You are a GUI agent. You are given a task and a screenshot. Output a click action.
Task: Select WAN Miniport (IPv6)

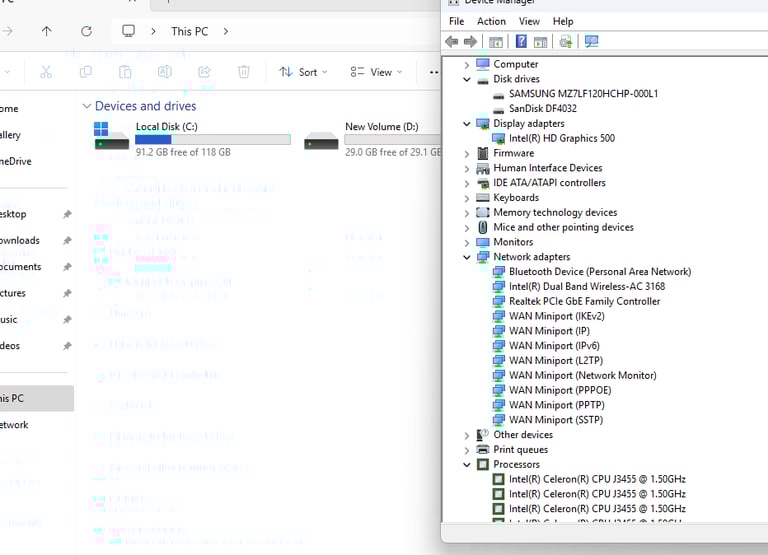point(554,345)
